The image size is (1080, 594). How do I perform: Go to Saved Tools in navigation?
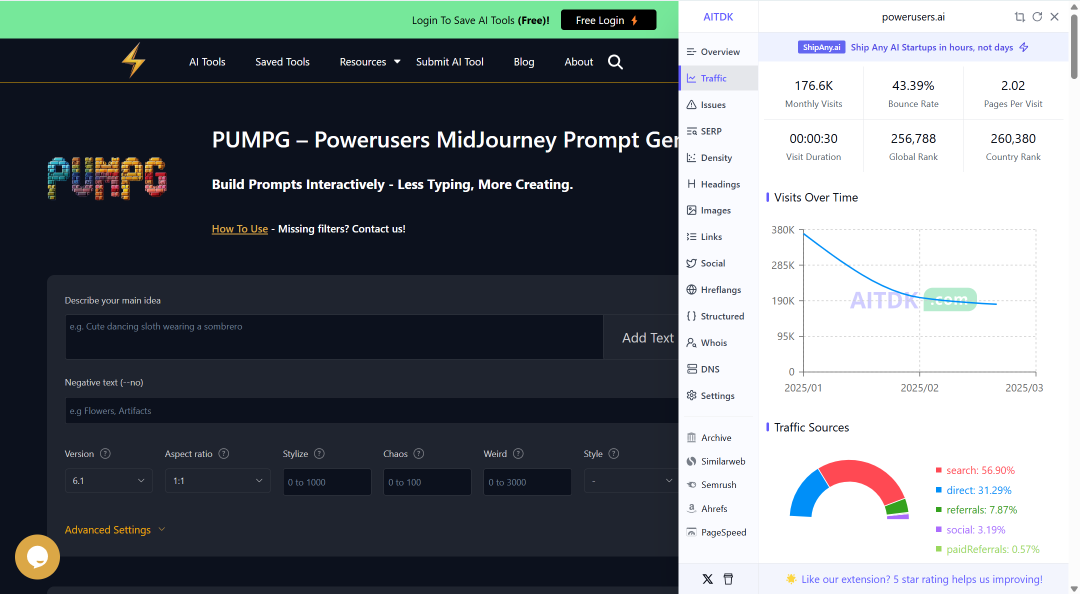tap(282, 62)
